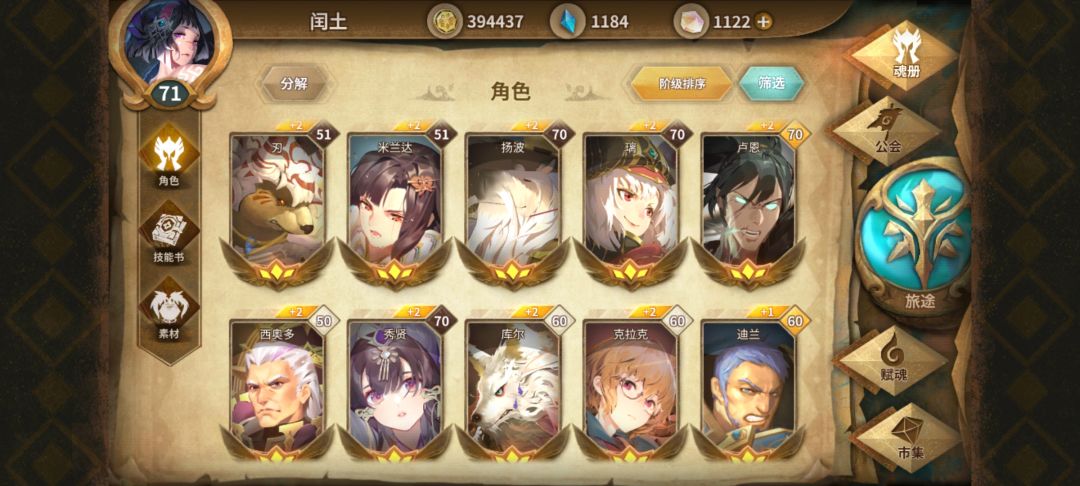Open the 筛选 filter button

pyautogui.click(x=771, y=84)
